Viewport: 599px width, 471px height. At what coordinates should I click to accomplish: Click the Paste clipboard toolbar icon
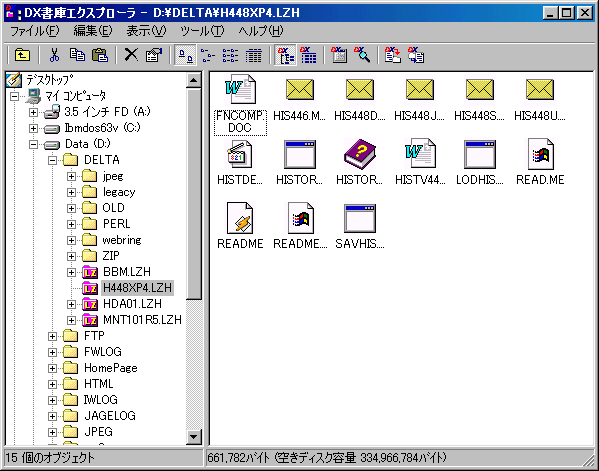[100, 55]
